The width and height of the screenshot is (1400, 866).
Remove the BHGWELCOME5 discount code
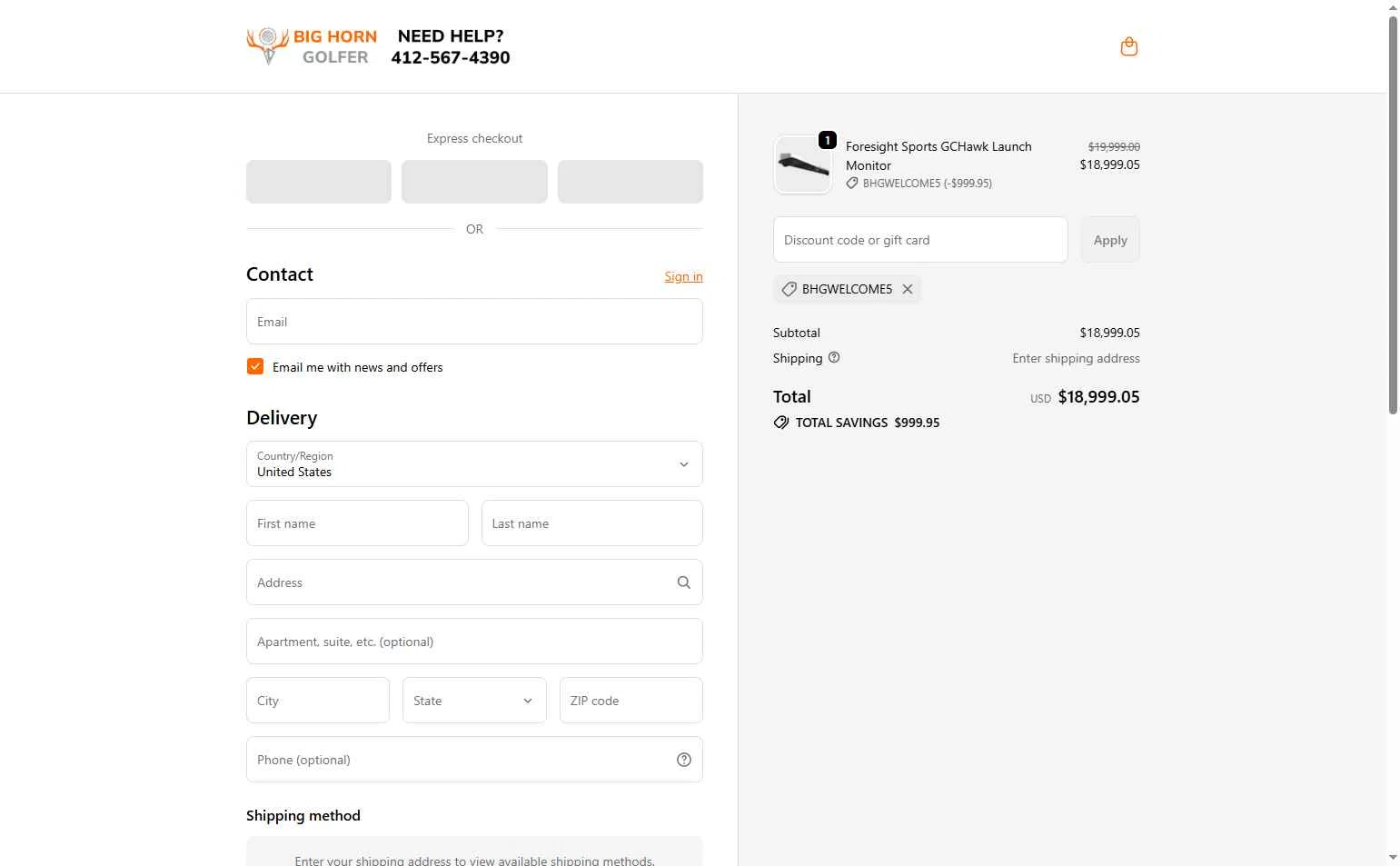(908, 289)
